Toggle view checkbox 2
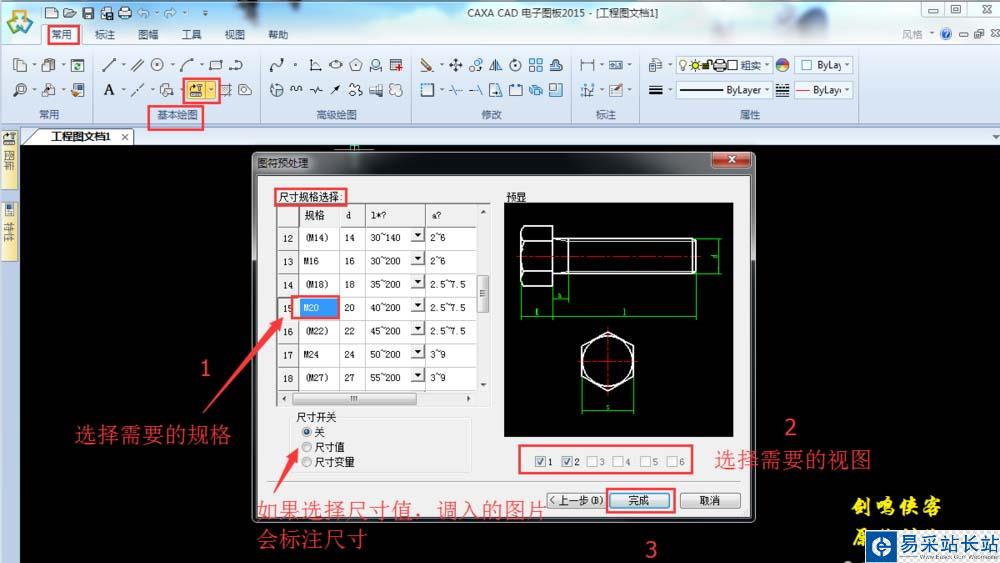Screen dimensions: 1000x563 (x=566, y=461)
